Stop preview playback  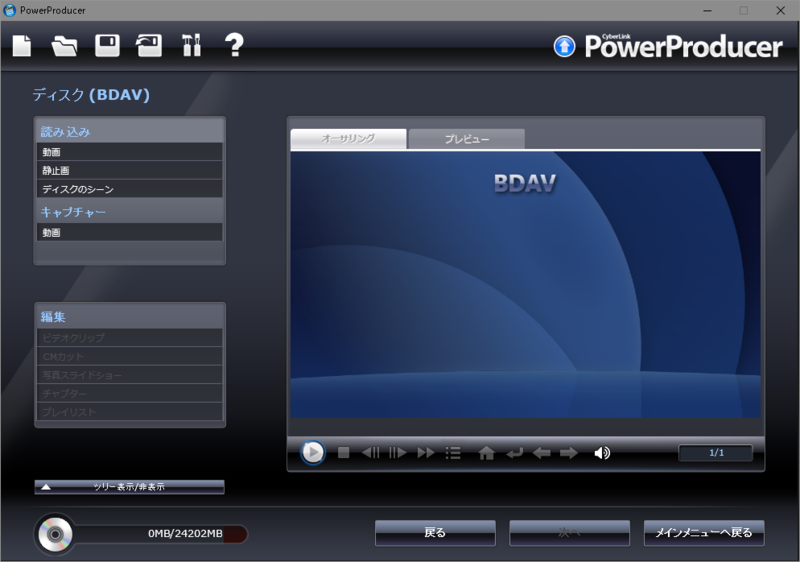coord(343,452)
